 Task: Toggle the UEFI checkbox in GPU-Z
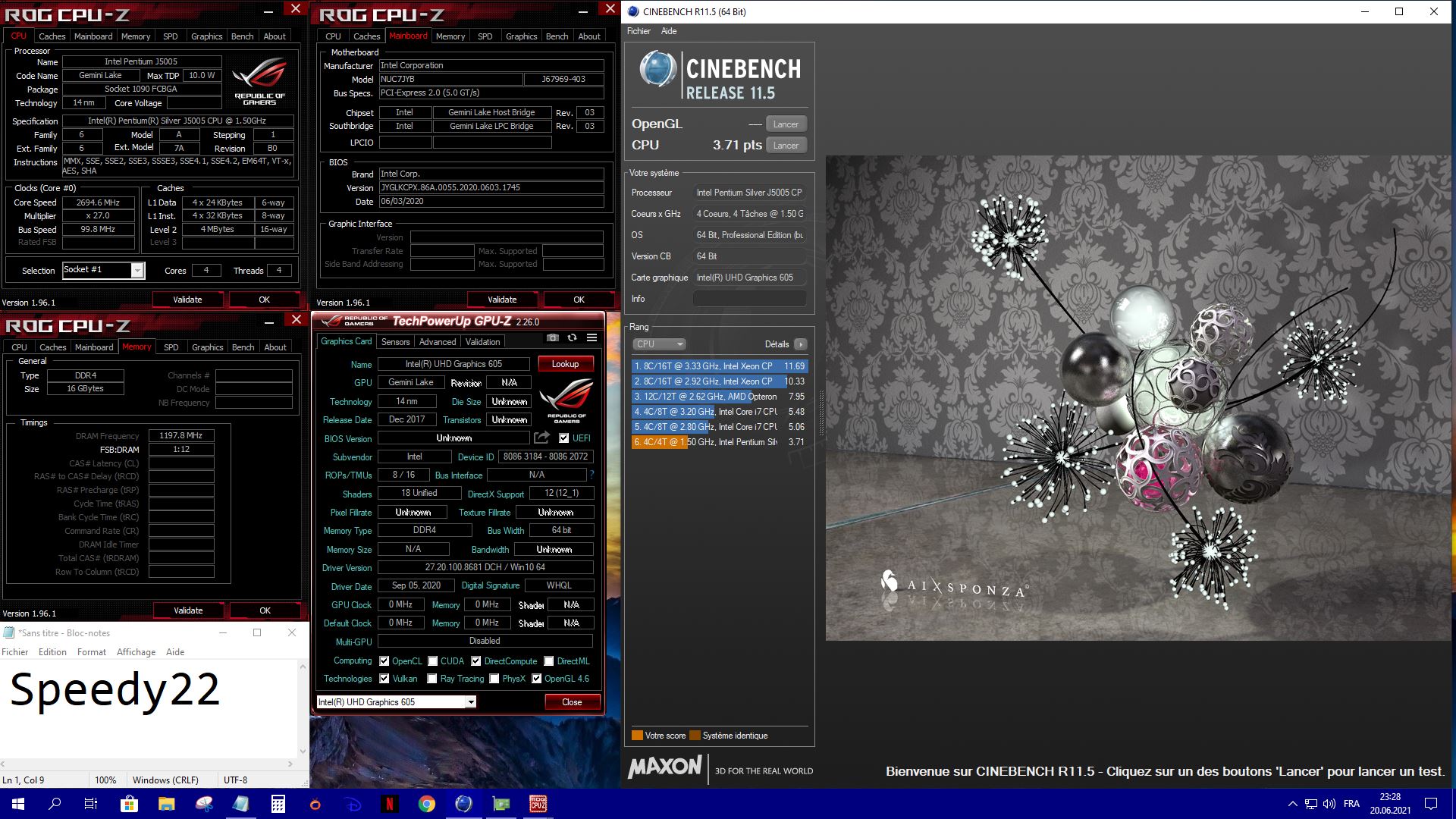pos(563,438)
